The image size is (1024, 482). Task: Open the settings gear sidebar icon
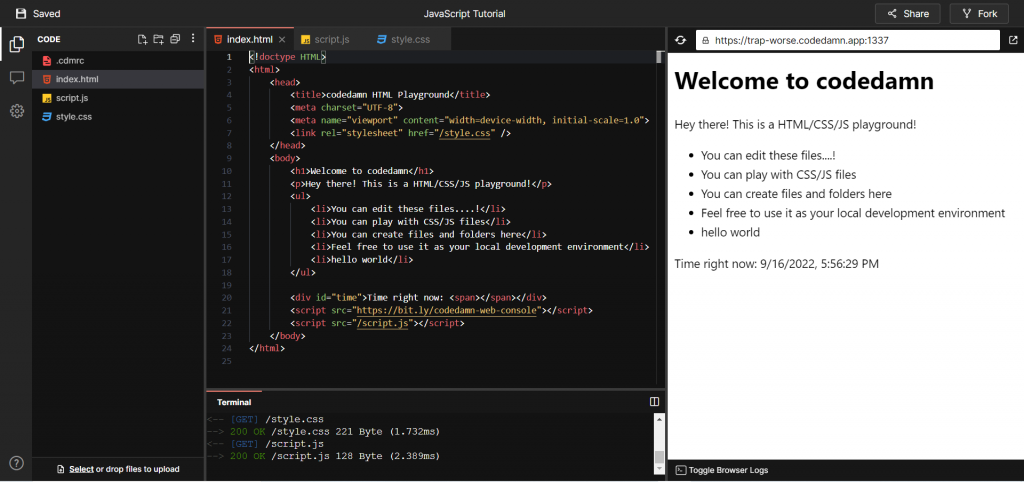(x=17, y=111)
